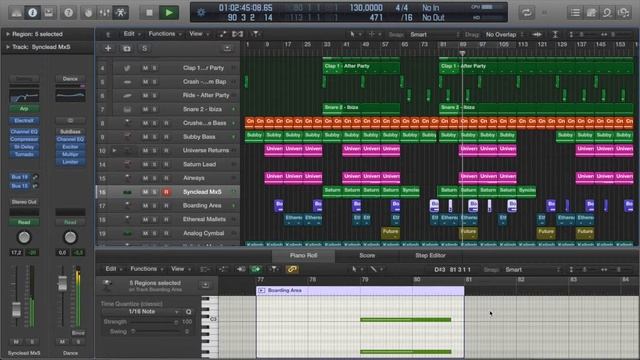Open Channel EQ plugin on Synclead strip
The image size is (640, 360).
[24, 131]
